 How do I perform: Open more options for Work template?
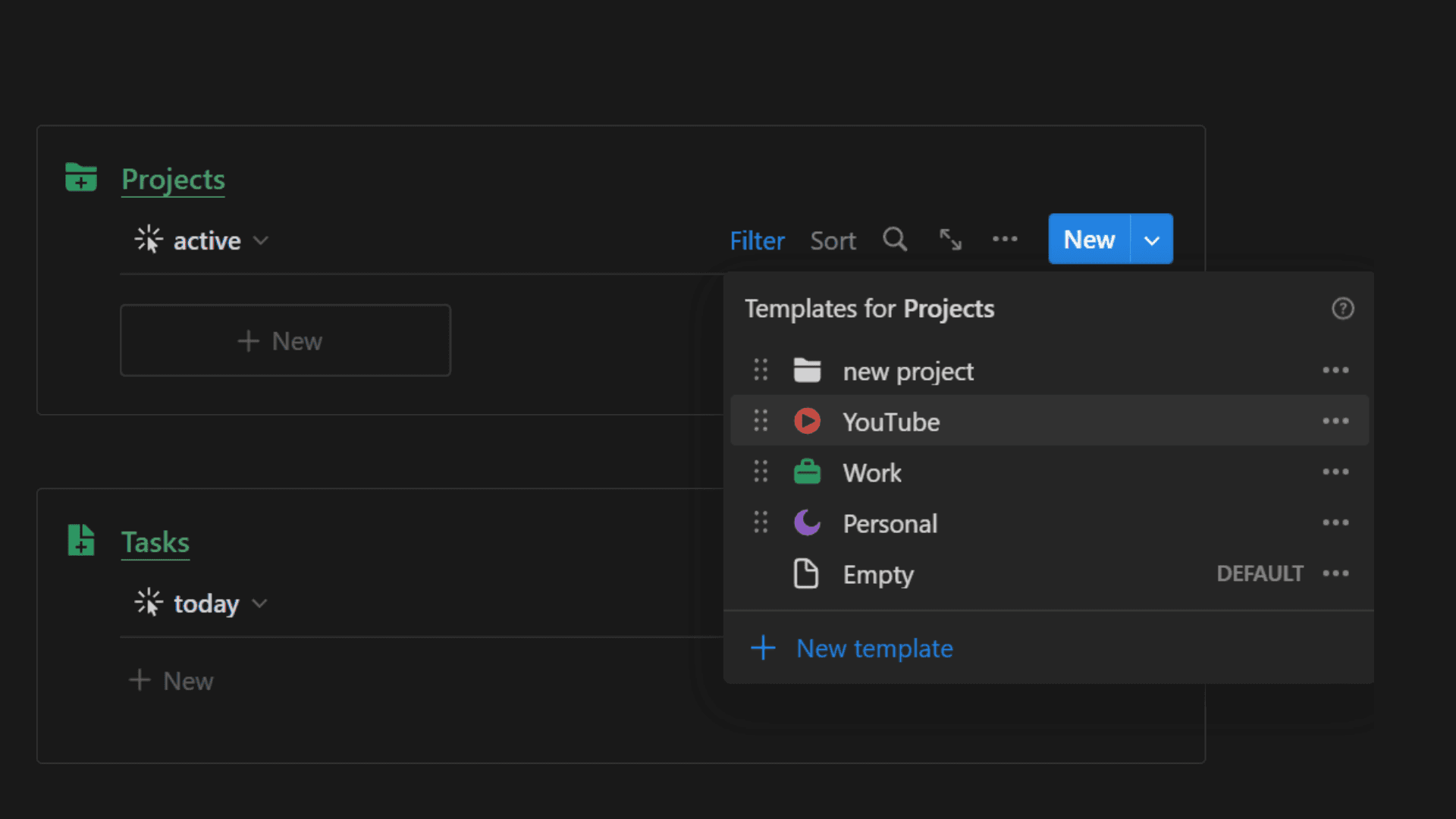[1335, 472]
